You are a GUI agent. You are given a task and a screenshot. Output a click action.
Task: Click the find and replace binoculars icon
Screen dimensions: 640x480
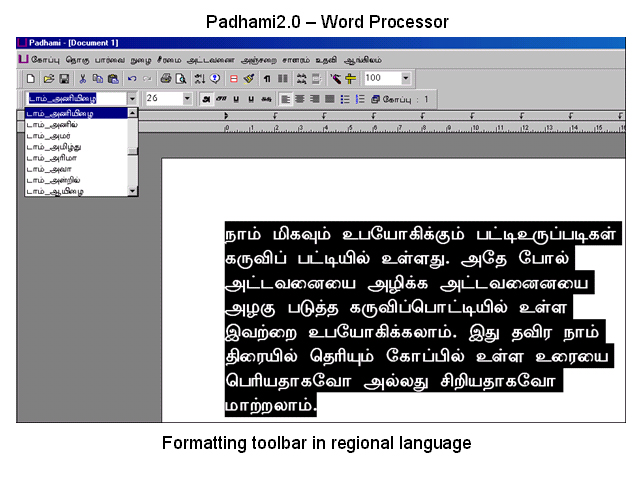coord(302,78)
